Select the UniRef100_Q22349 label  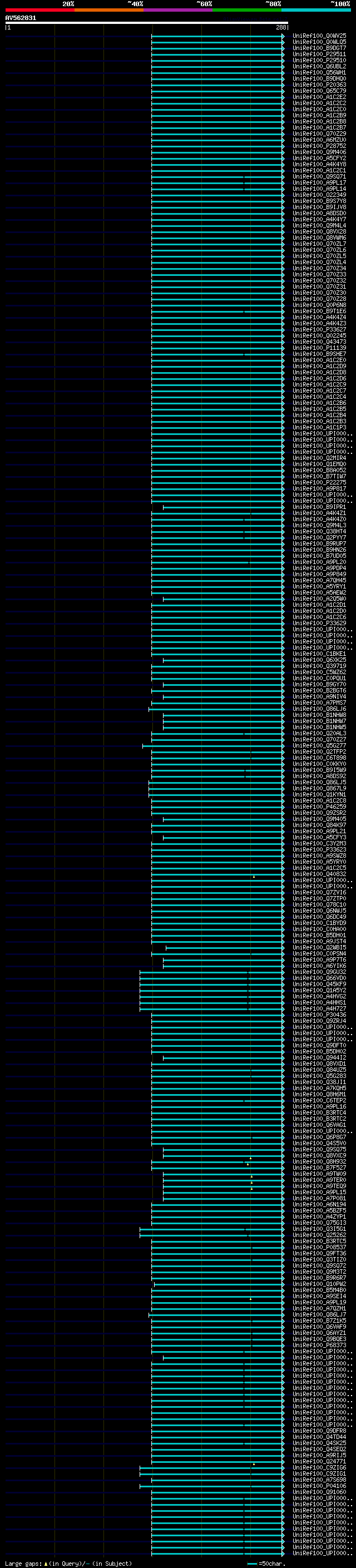319,195
